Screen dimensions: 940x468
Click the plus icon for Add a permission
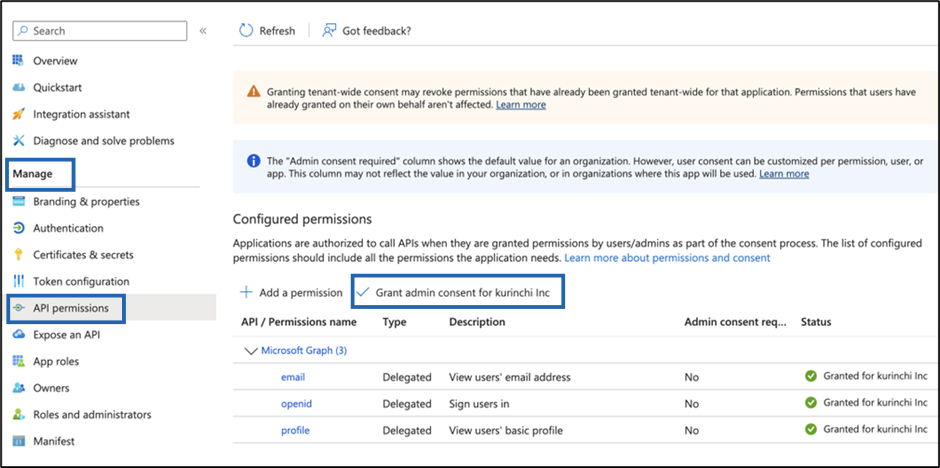(x=246, y=292)
